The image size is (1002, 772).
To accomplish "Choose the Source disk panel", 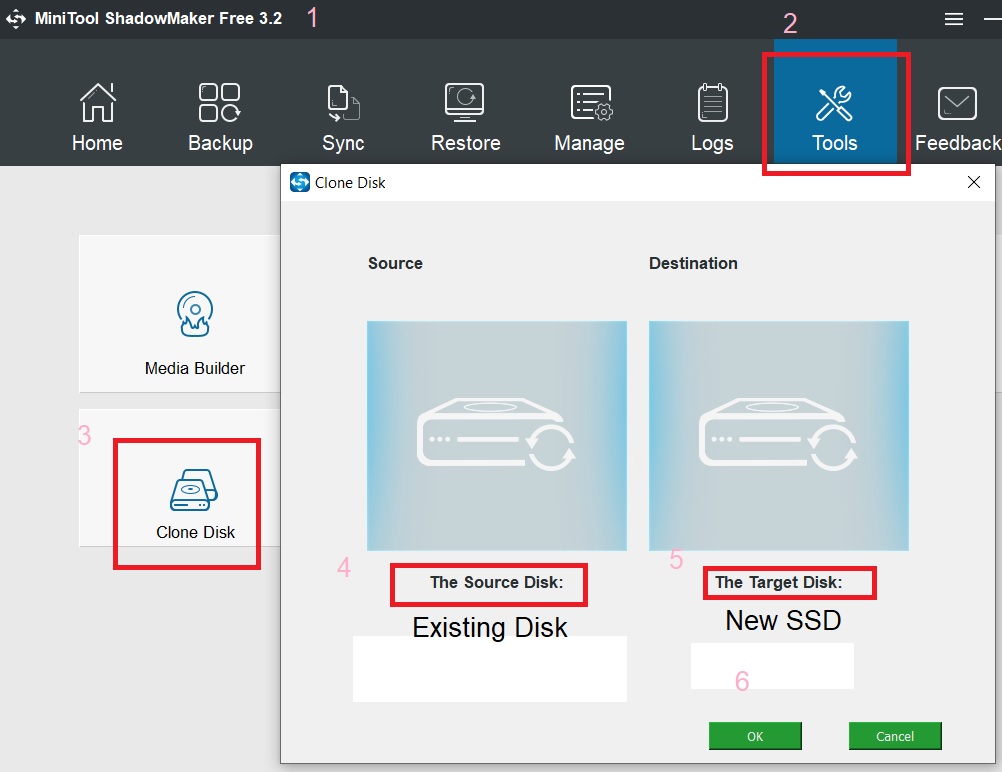I will pos(497,436).
